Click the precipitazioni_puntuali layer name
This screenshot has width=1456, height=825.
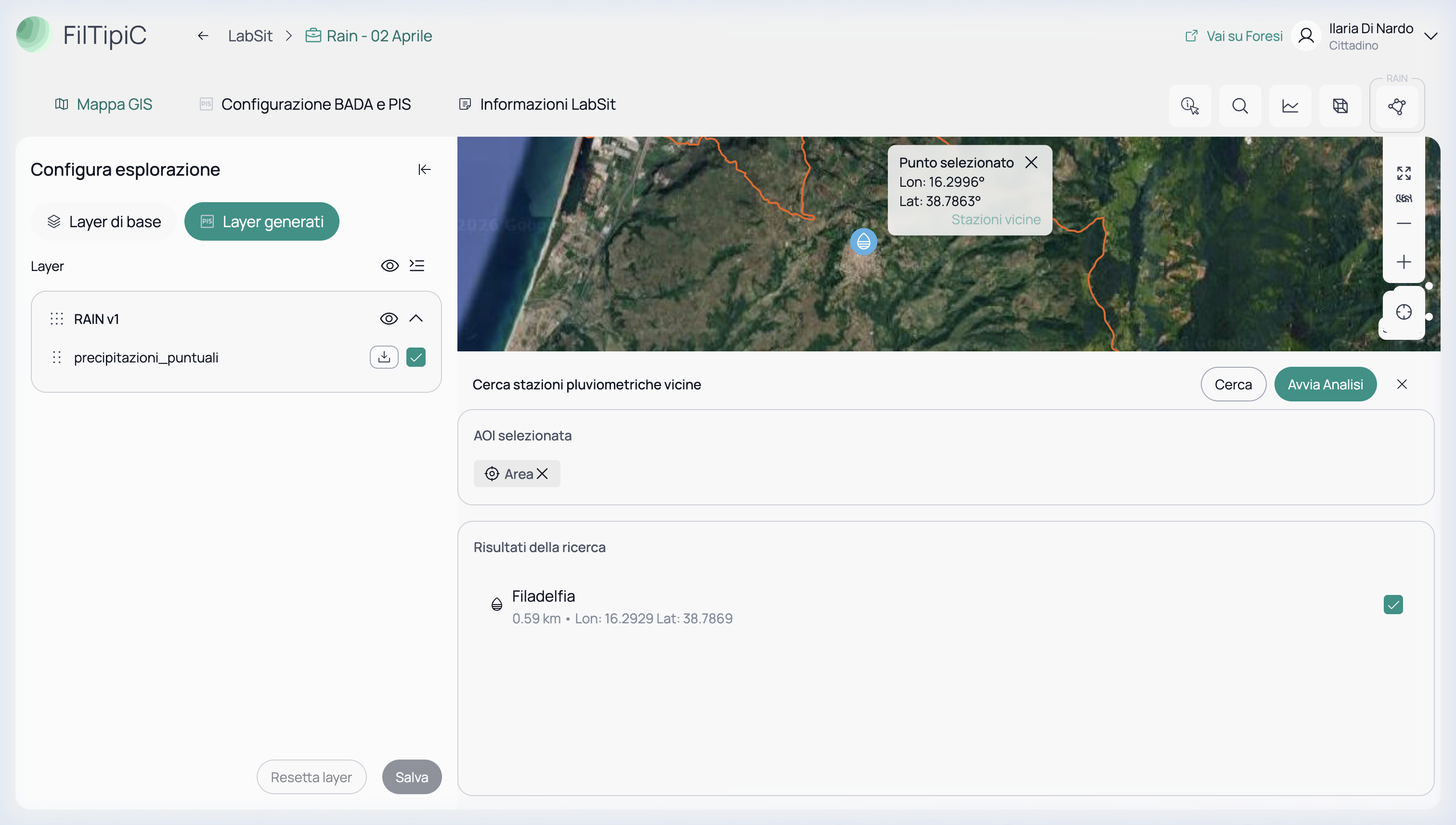[146, 358]
